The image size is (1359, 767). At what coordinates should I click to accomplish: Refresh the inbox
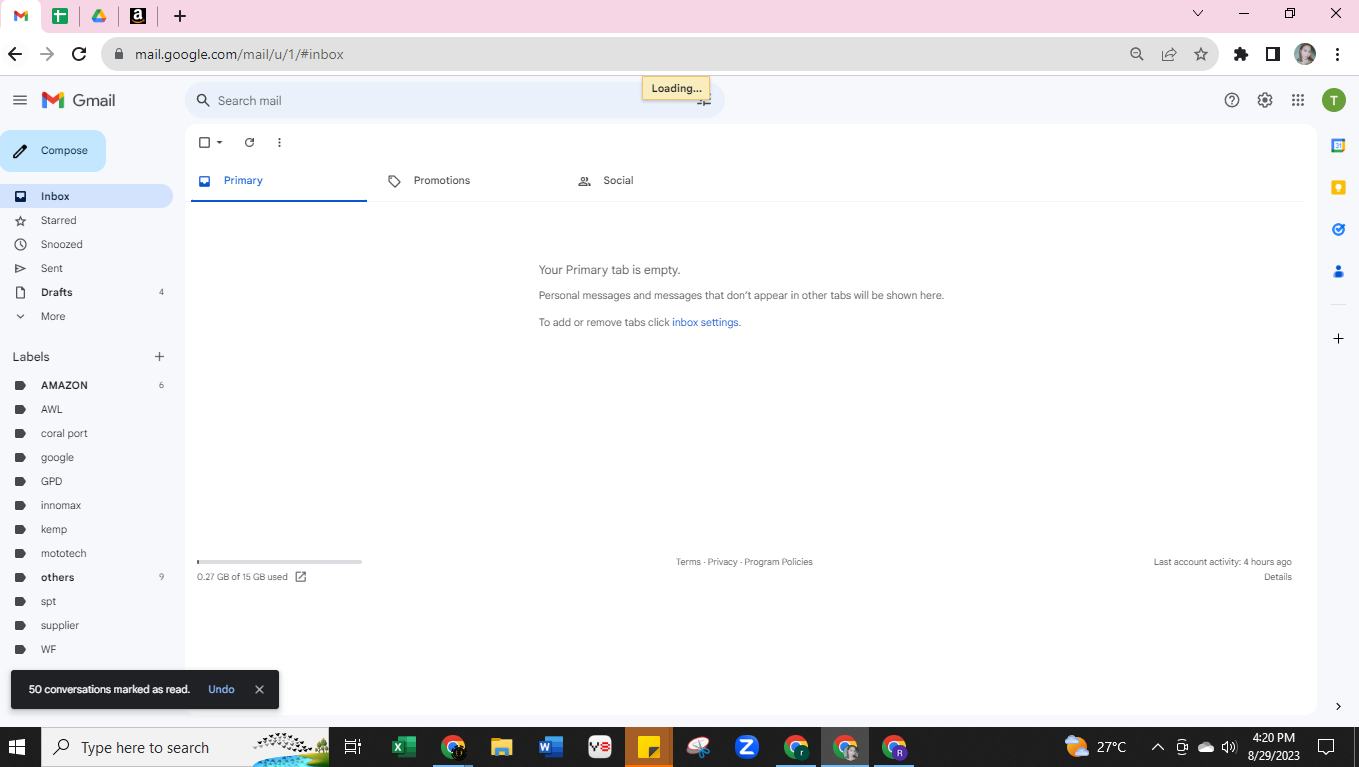point(250,142)
